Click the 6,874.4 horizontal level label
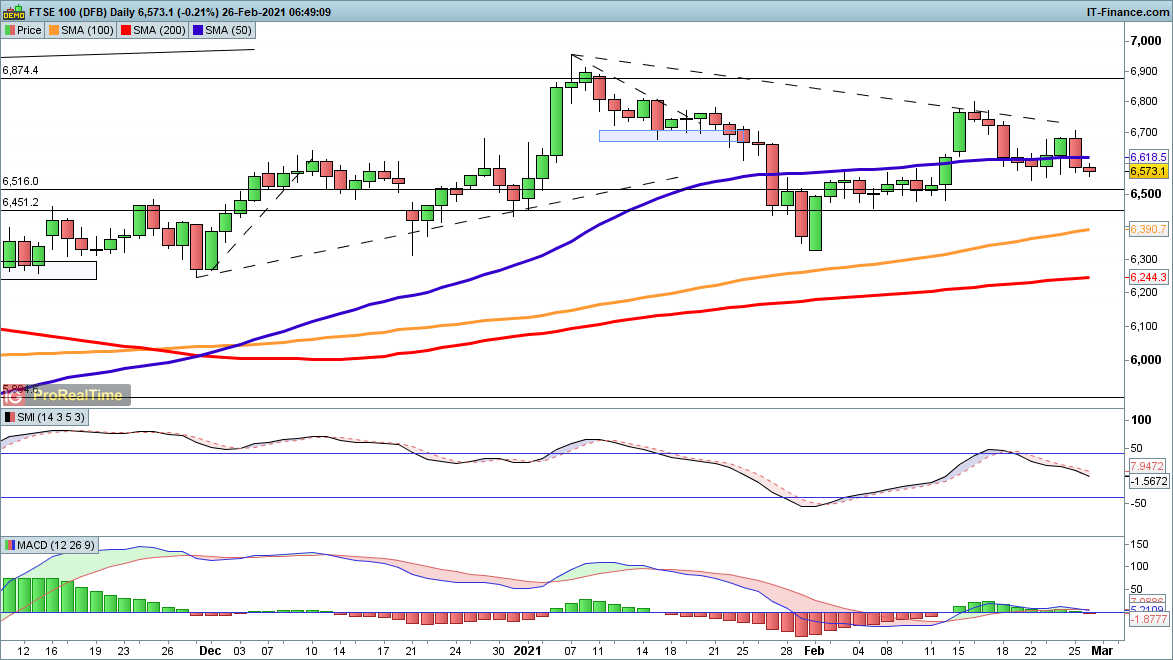This screenshot has height=660, width=1173. coord(20,70)
